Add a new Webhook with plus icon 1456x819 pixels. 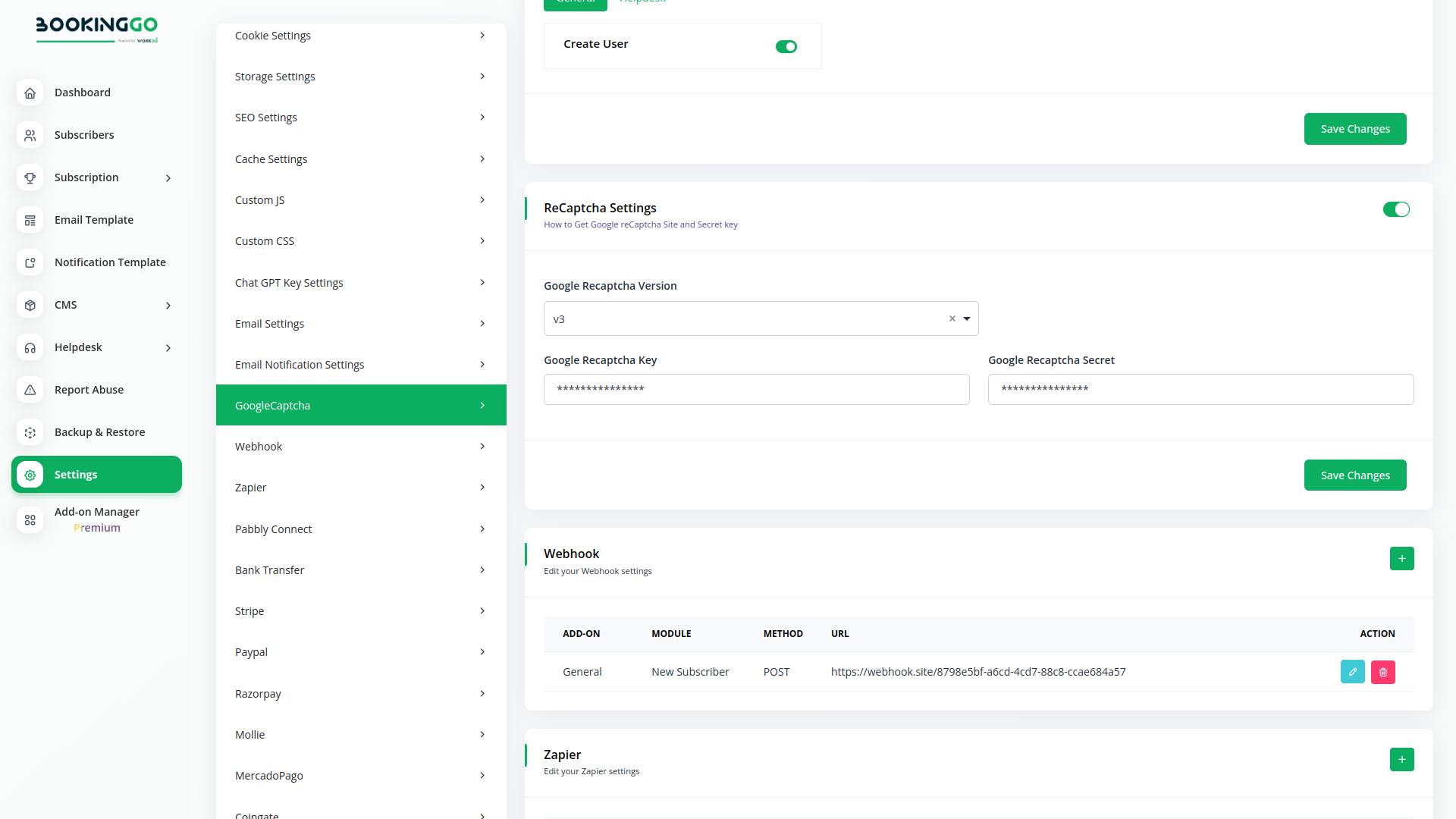click(x=1401, y=559)
